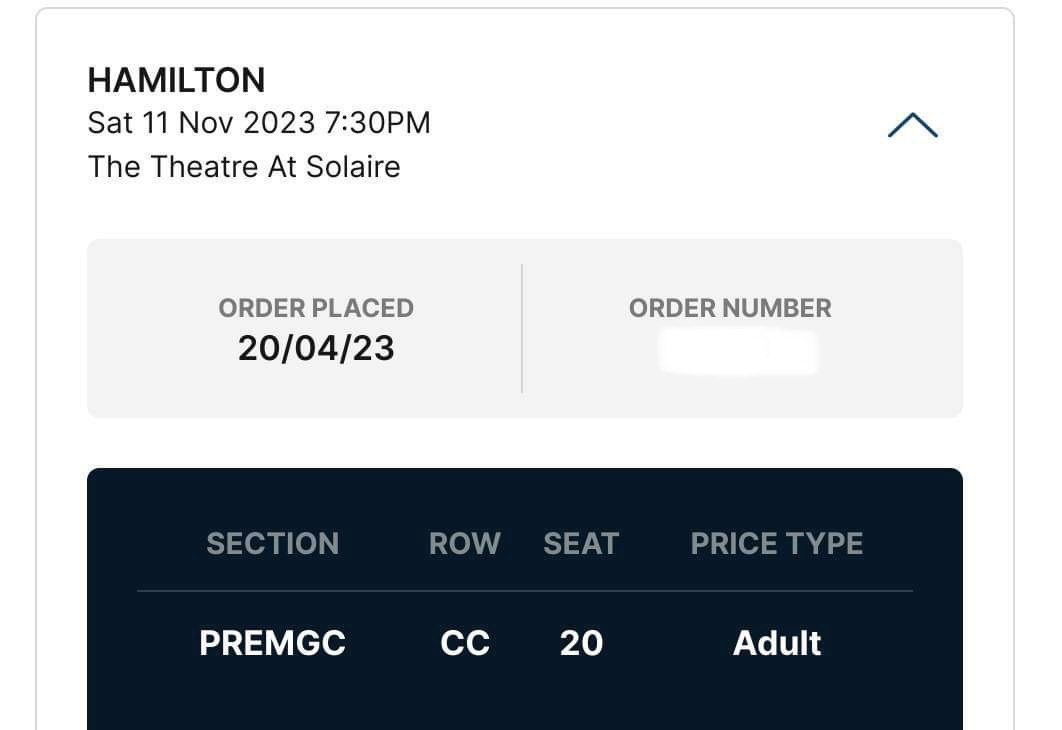This screenshot has width=1062, height=730.
Task: Click the HAMILTON event title
Action: [x=176, y=80]
